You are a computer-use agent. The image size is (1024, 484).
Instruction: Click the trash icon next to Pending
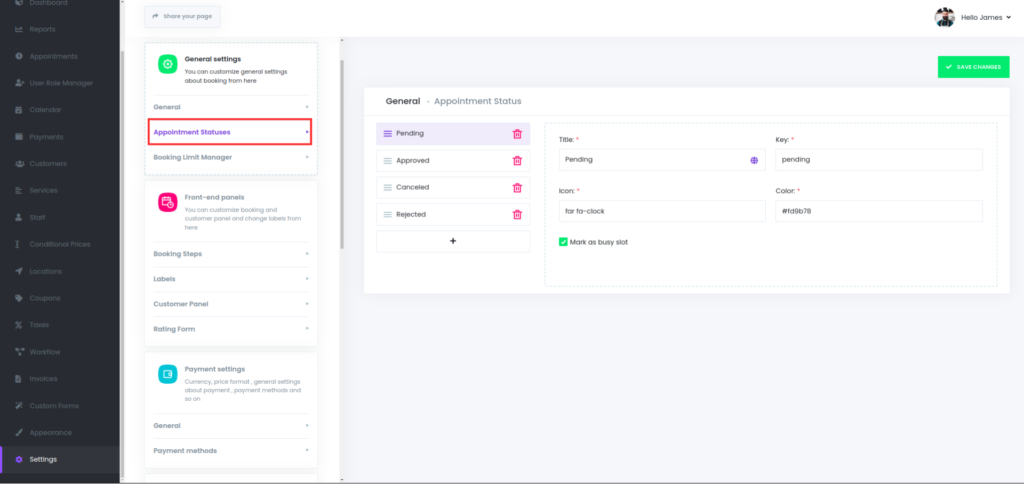(x=517, y=134)
